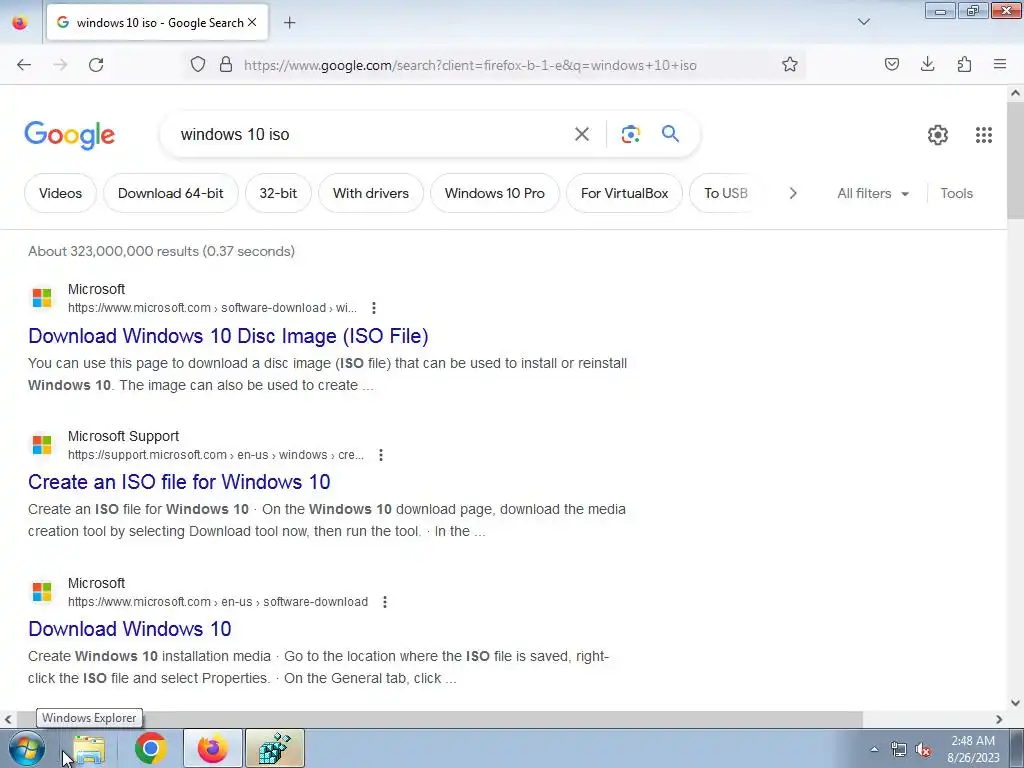Image resolution: width=1024 pixels, height=768 pixels.
Task: Switch to Firefox taskbar button
Action: (213, 748)
